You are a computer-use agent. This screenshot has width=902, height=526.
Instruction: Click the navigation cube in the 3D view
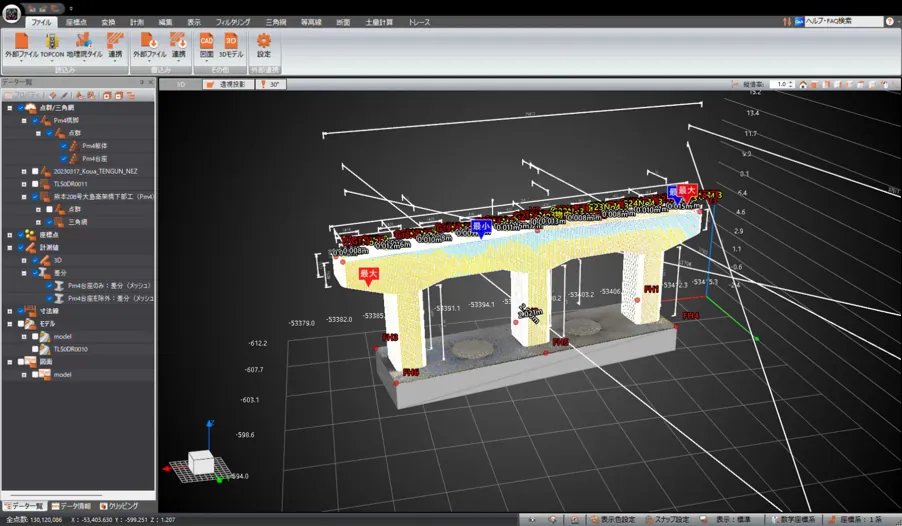(201, 462)
